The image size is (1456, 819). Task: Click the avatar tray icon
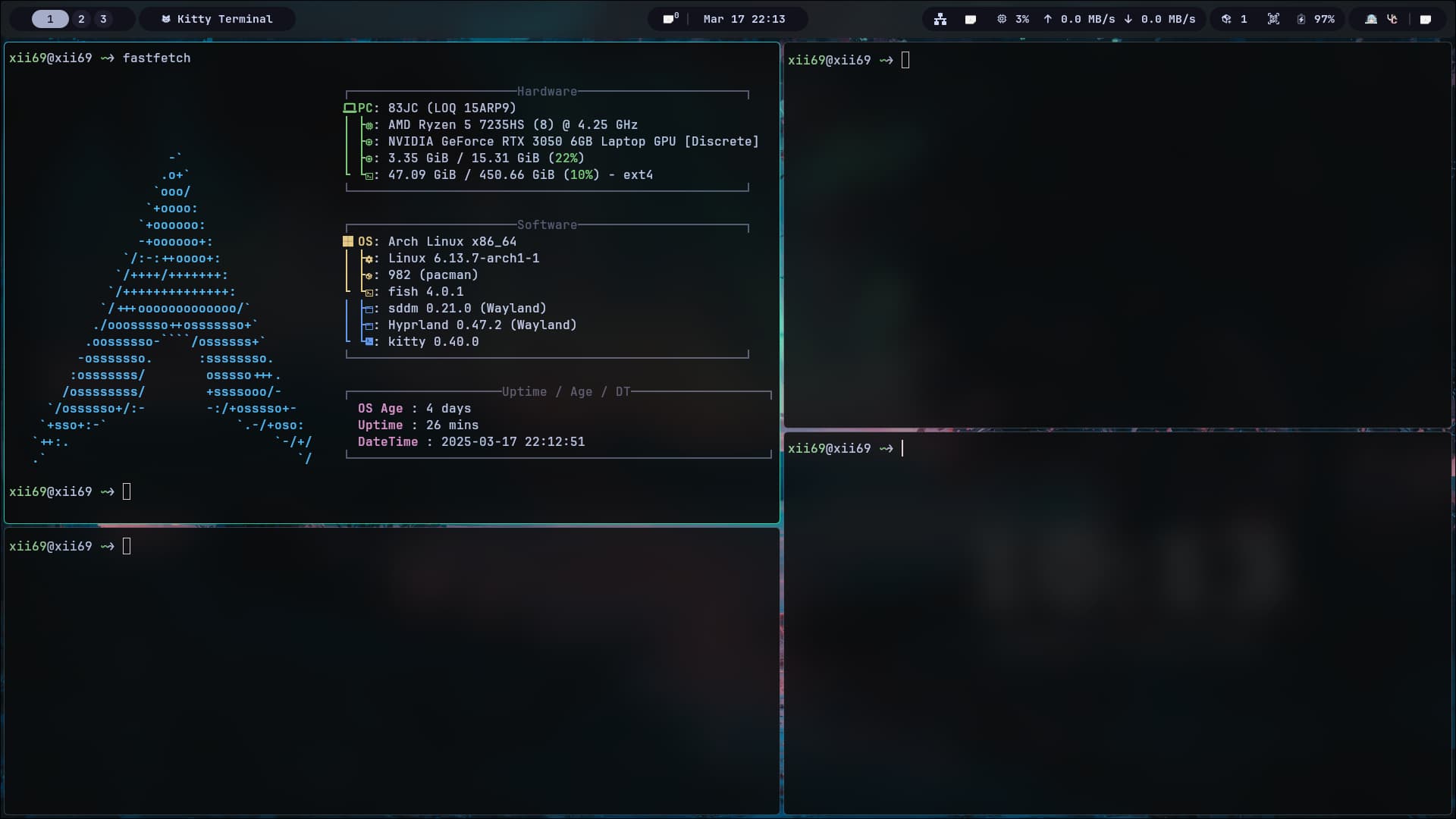pyautogui.click(x=1371, y=19)
